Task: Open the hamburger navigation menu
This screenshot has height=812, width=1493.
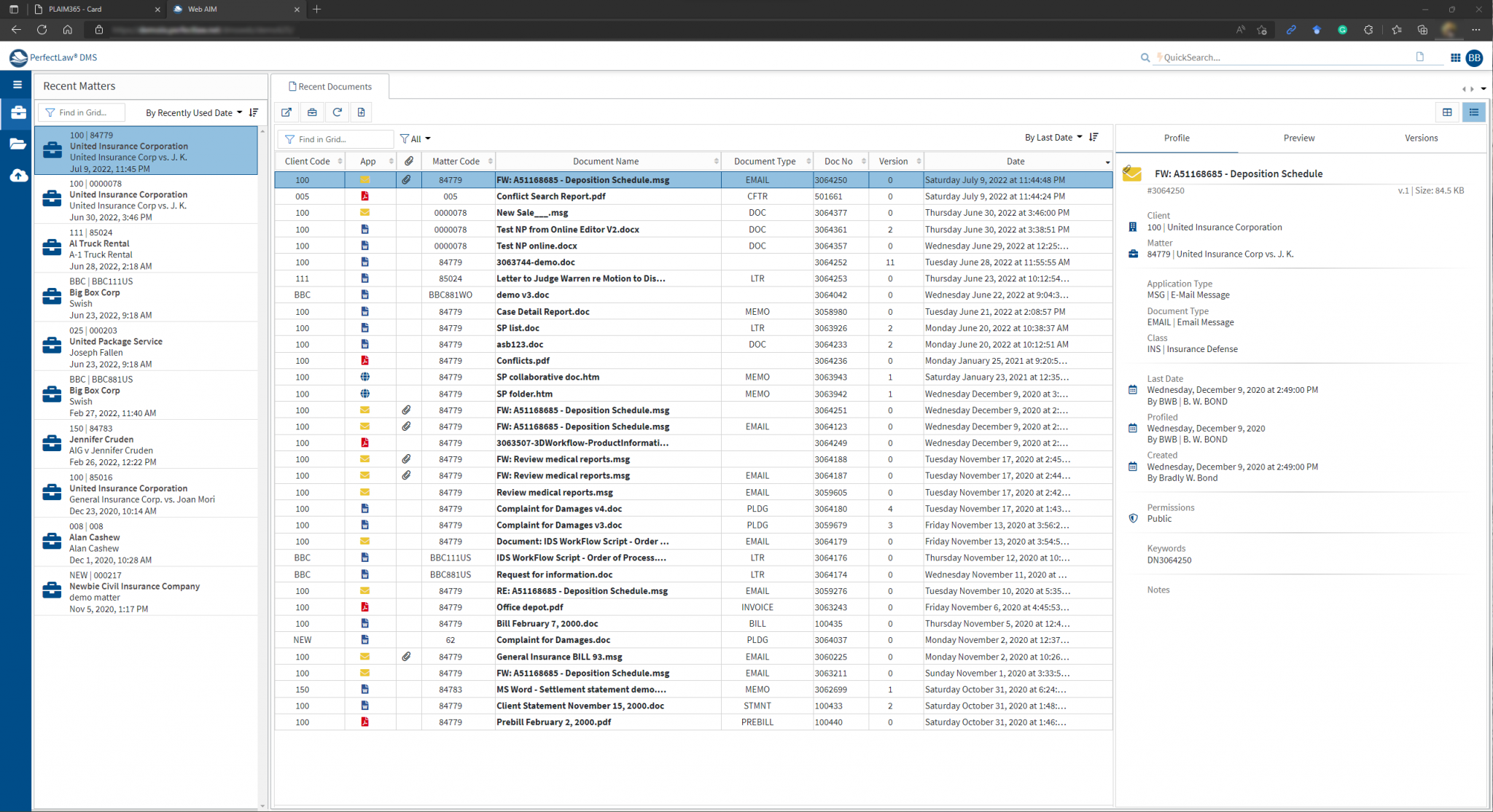Action: pos(17,85)
